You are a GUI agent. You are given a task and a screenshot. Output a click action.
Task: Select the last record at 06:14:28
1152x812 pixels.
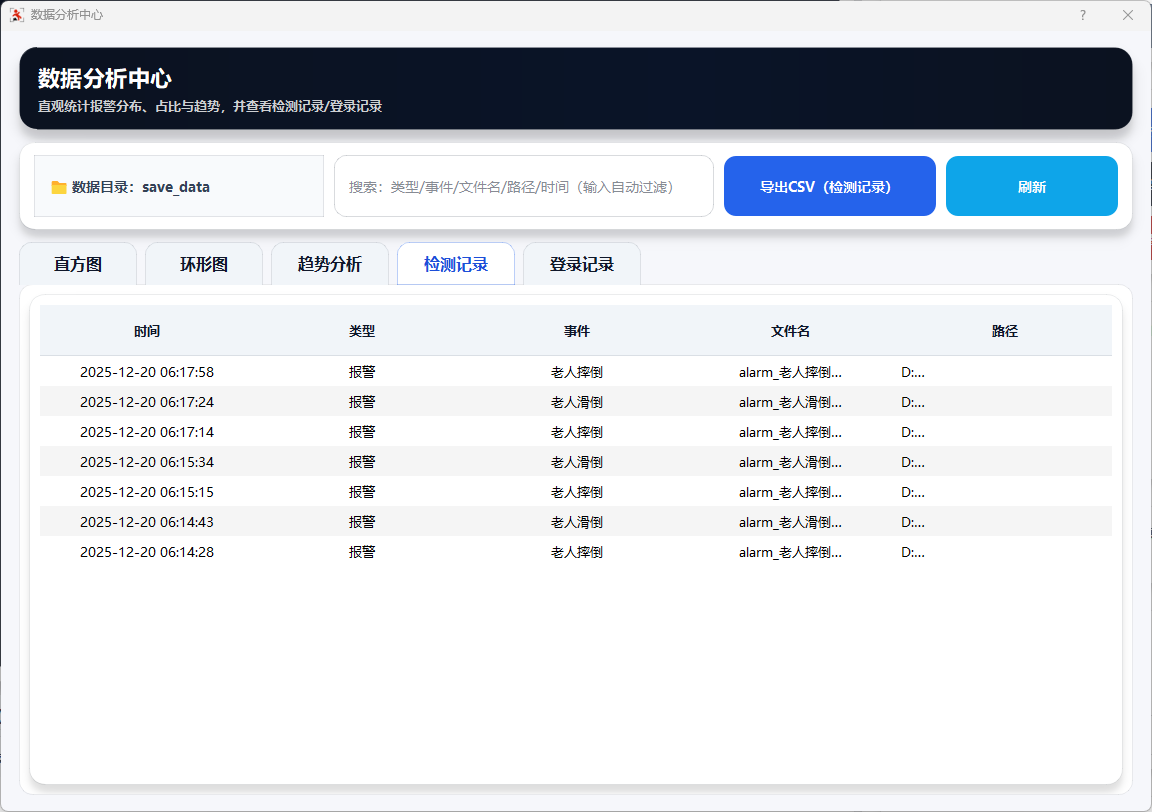pyautogui.click(x=147, y=552)
